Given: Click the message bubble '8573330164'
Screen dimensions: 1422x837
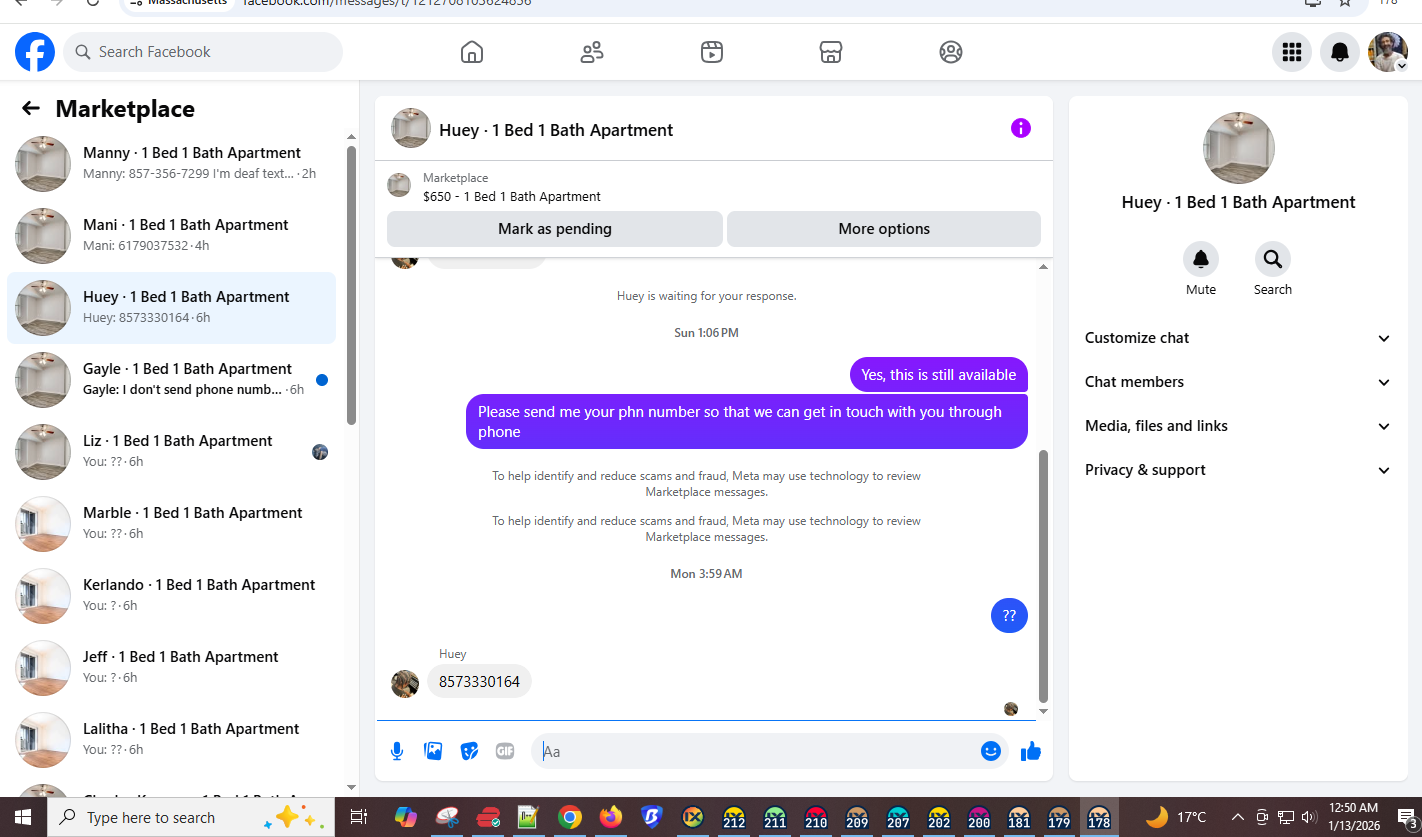Looking at the screenshot, I should point(480,682).
